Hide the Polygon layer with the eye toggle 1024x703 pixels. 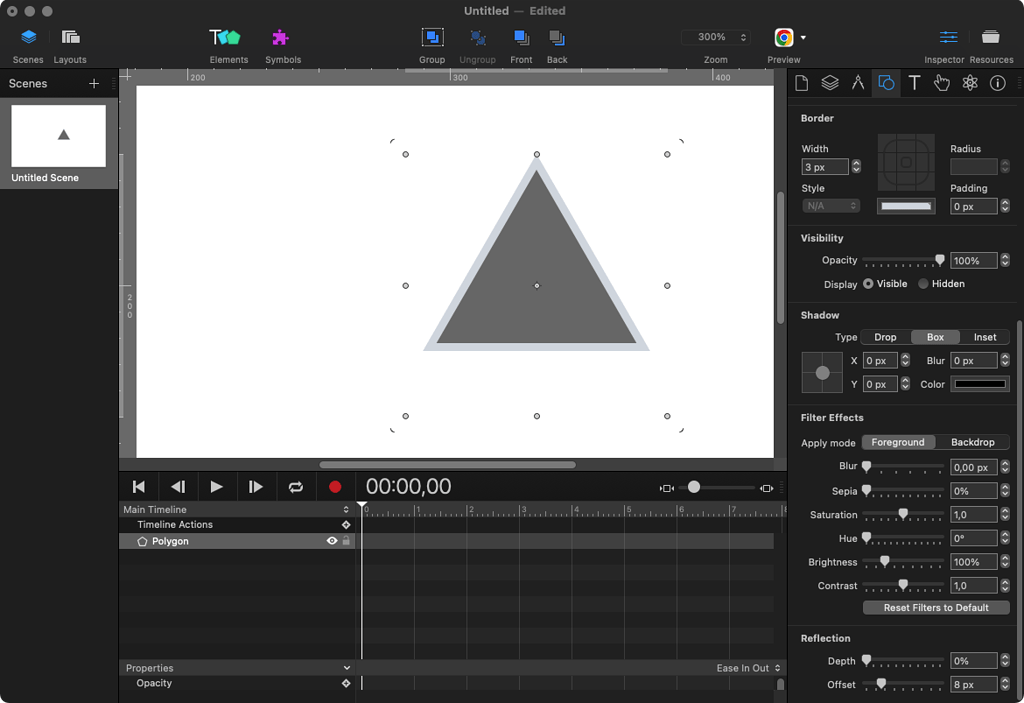click(x=331, y=541)
